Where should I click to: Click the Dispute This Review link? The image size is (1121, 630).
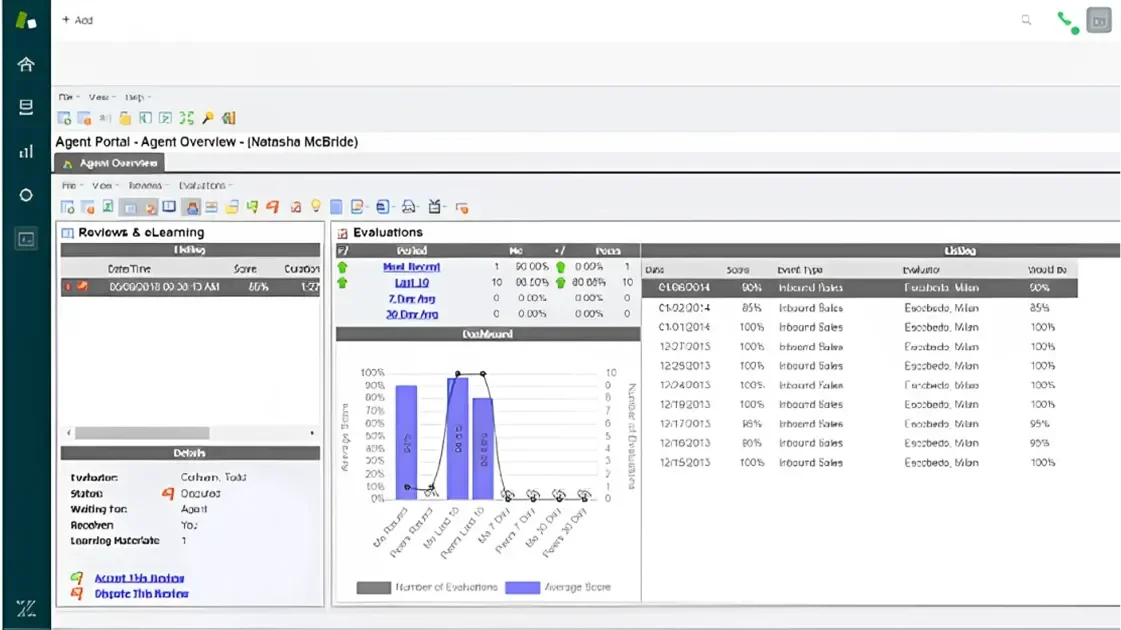(x=141, y=594)
